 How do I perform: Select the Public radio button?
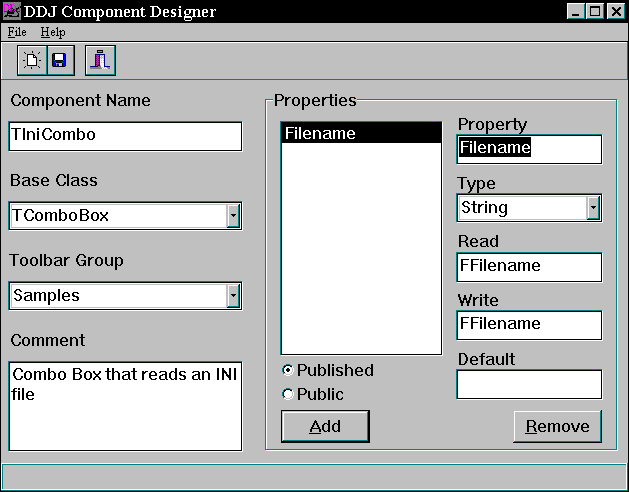288,394
